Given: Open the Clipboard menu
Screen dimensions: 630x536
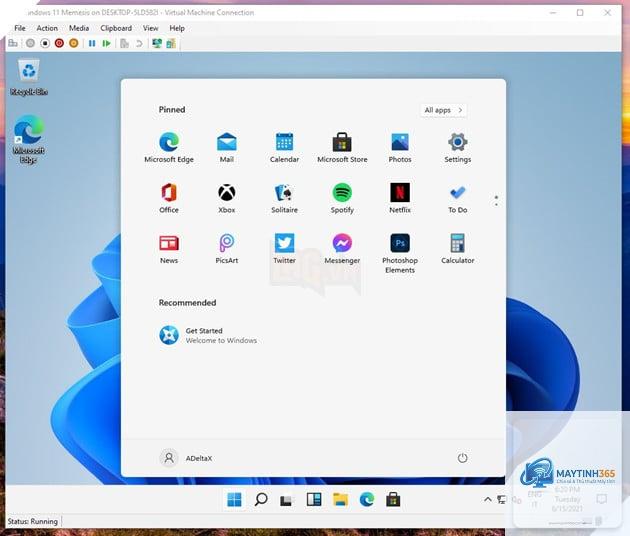Looking at the screenshot, I should [x=116, y=28].
